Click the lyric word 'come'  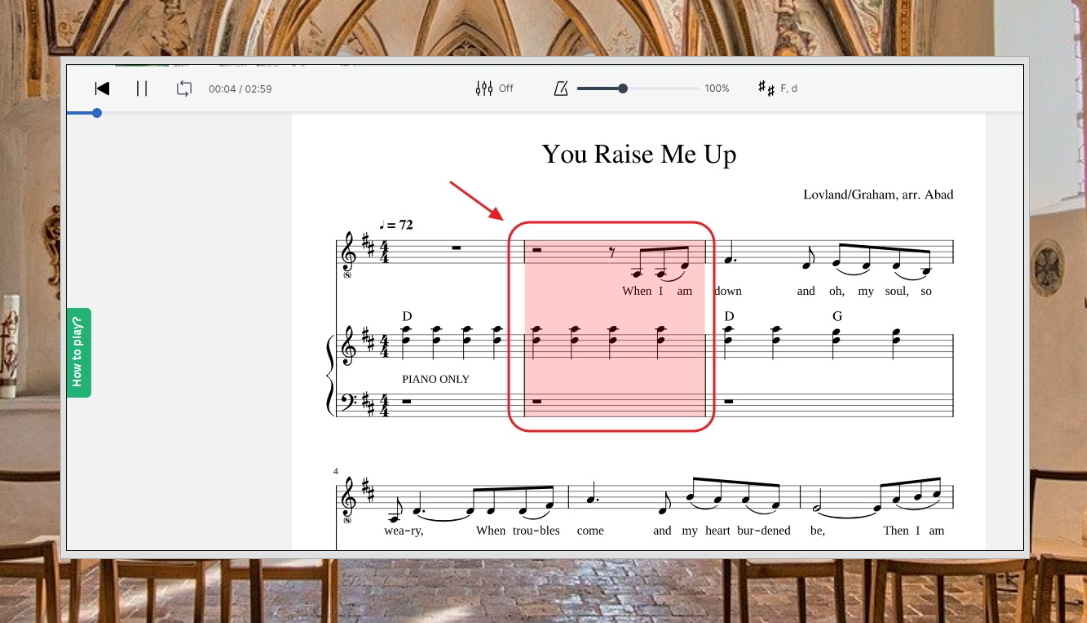pyautogui.click(x=590, y=531)
